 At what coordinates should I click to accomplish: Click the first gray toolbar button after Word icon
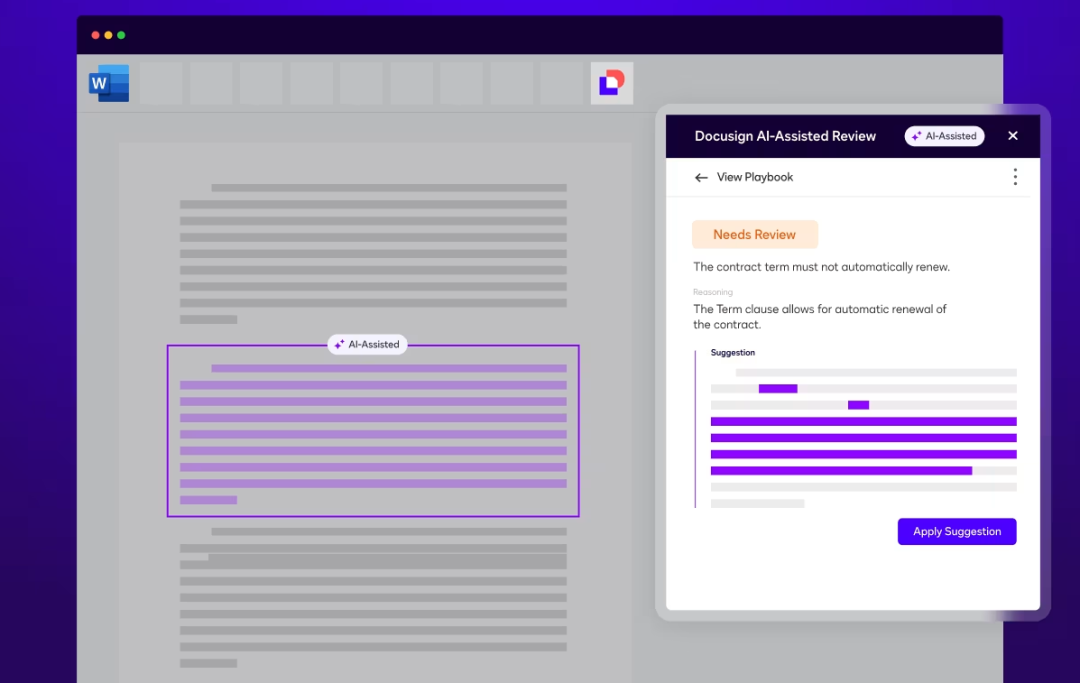pos(161,83)
